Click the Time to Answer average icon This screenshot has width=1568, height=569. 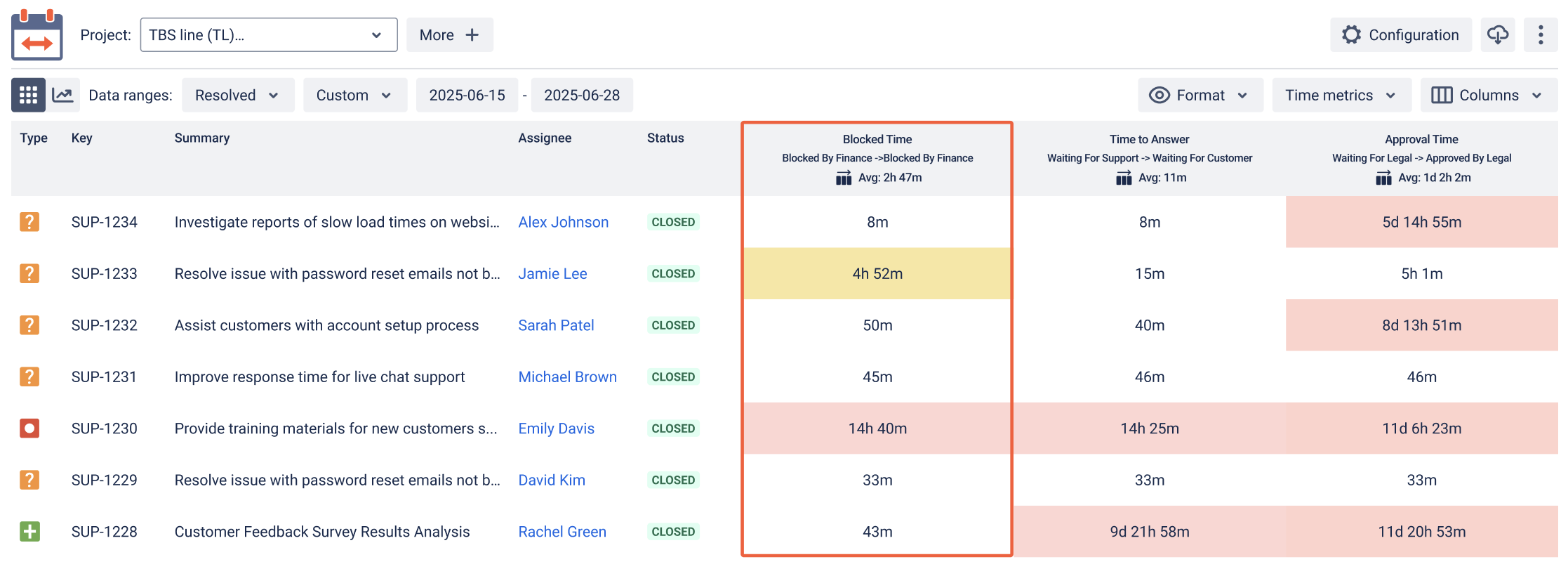click(x=1124, y=178)
